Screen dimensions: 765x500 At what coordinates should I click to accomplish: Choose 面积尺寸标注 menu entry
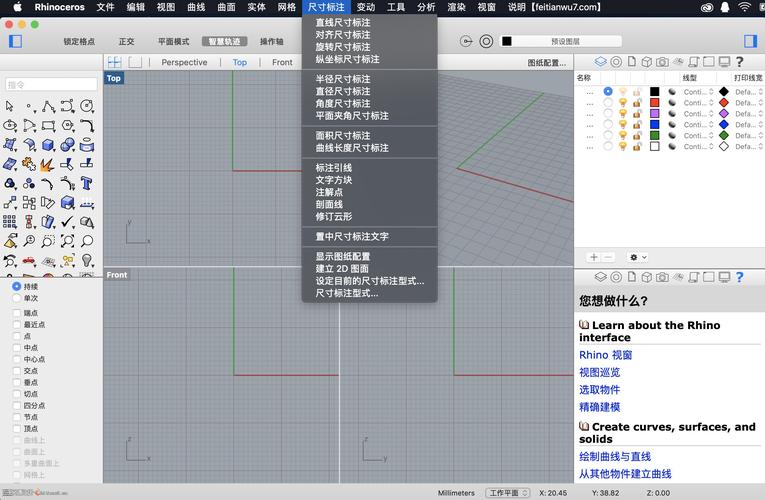click(x=343, y=136)
